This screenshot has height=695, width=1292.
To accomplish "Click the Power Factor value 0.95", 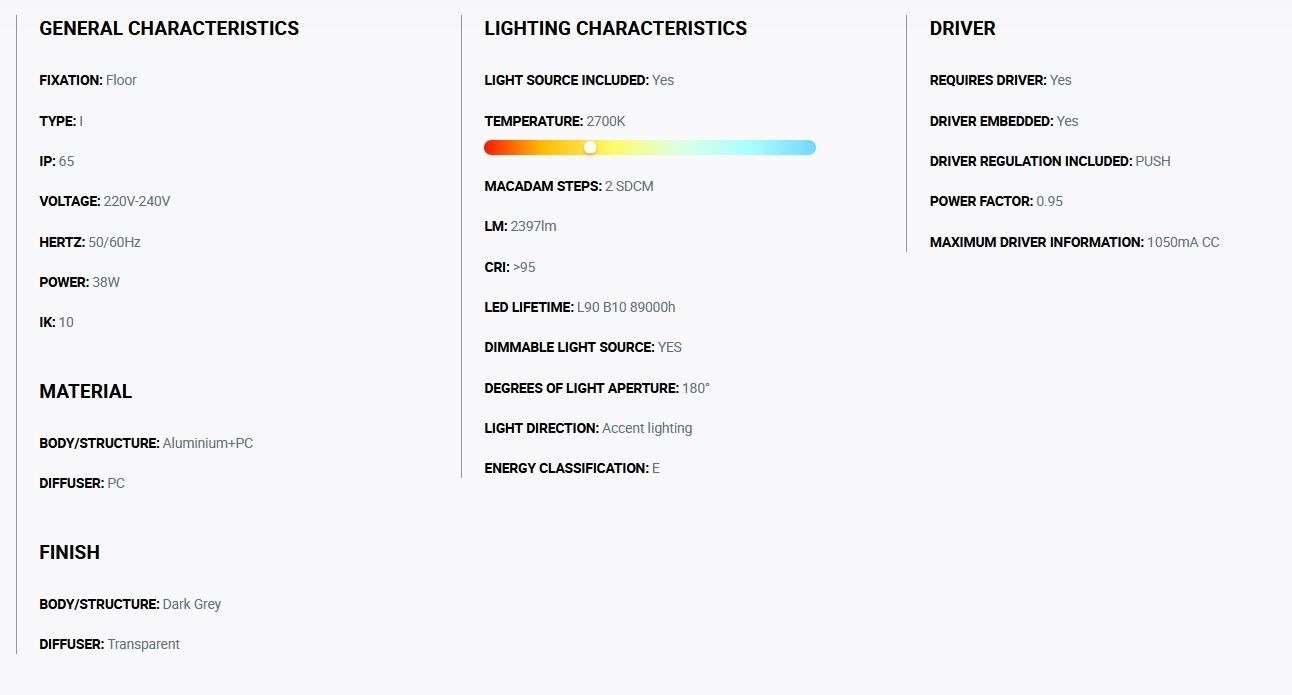I will tap(1050, 201).
